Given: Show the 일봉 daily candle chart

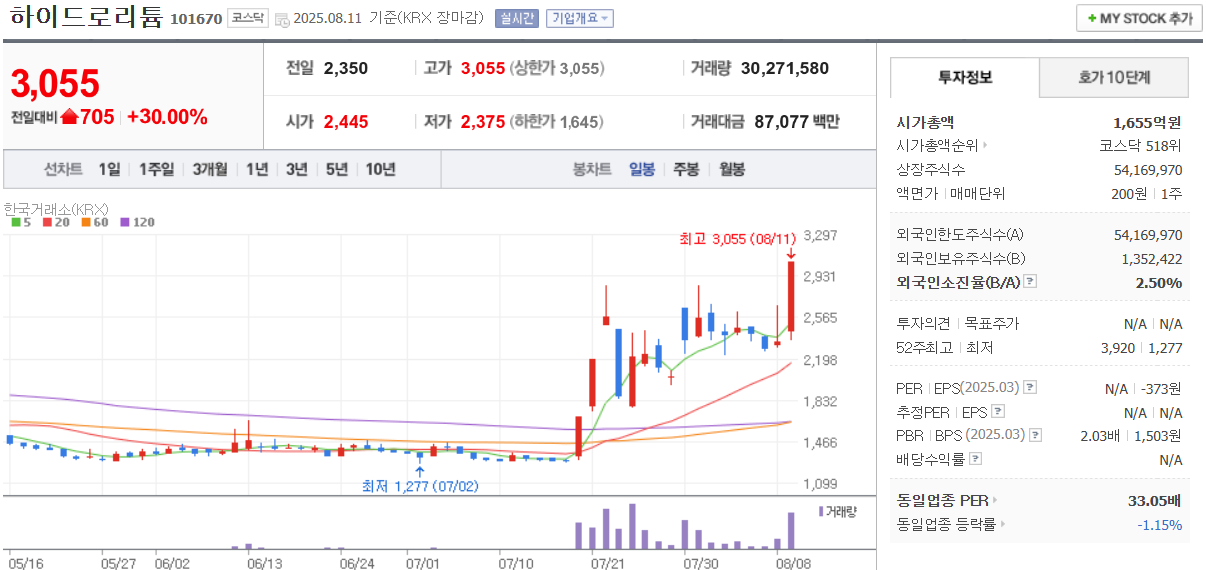Looking at the screenshot, I should pyautogui.click(x=642, y=169).
